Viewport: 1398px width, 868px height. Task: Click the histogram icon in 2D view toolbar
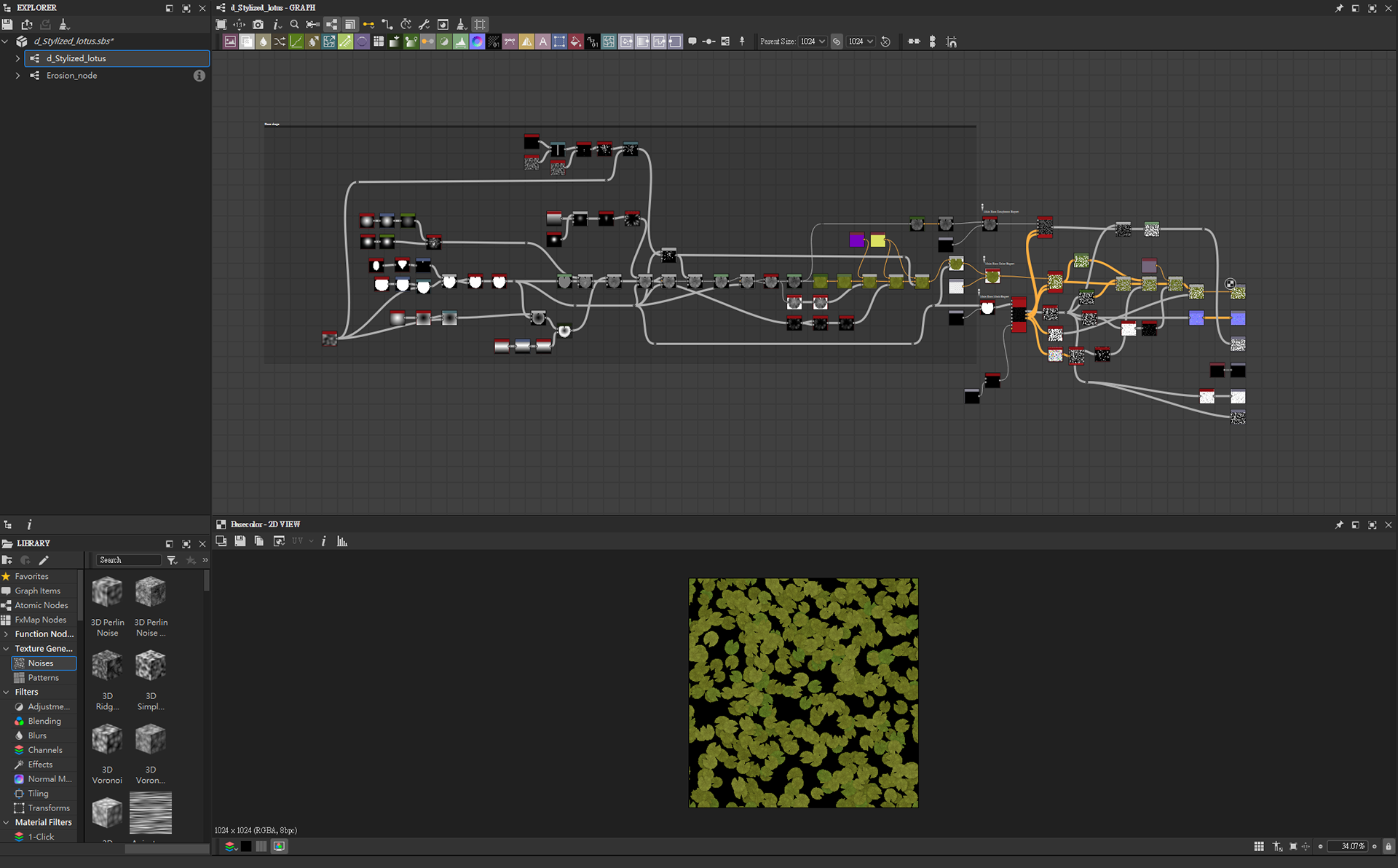click(342, 541)
